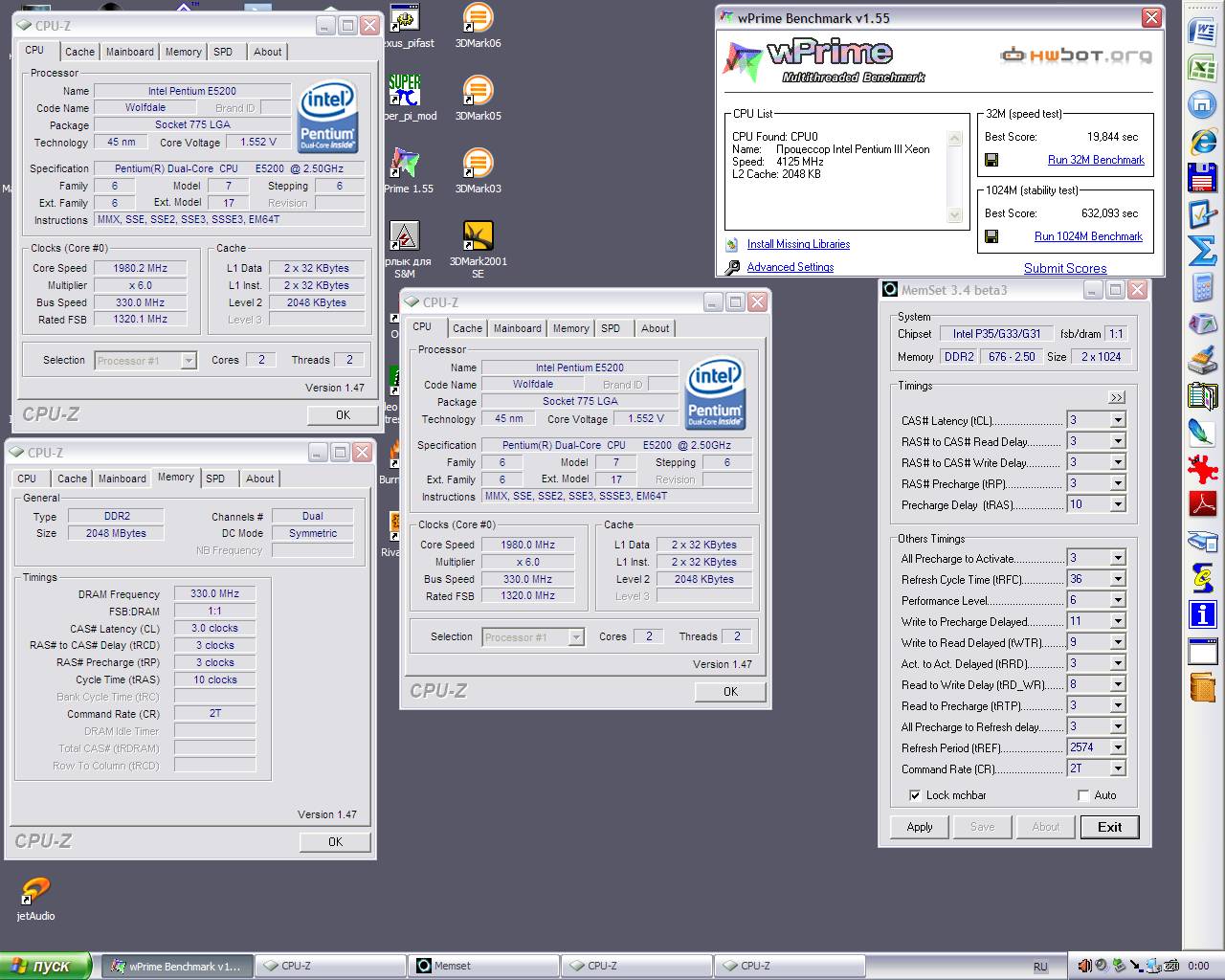This screenshot has width=1225, height=980.
Task: Click OK in the middle CPU-Z window
Action: 730,691
